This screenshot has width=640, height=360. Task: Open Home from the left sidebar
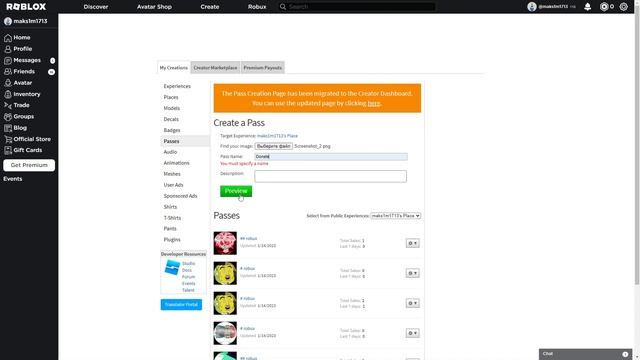pyautogui.click(x=22, y=38)
